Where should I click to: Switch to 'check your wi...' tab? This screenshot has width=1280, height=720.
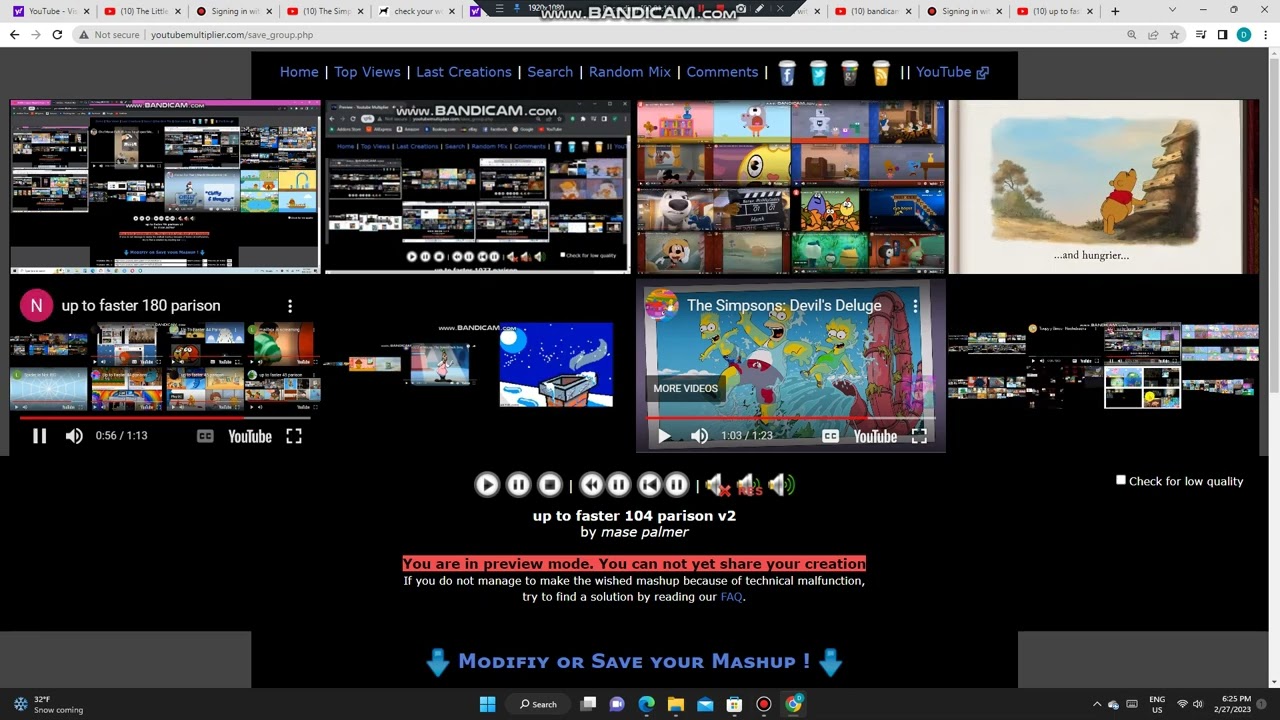point(415,11)
